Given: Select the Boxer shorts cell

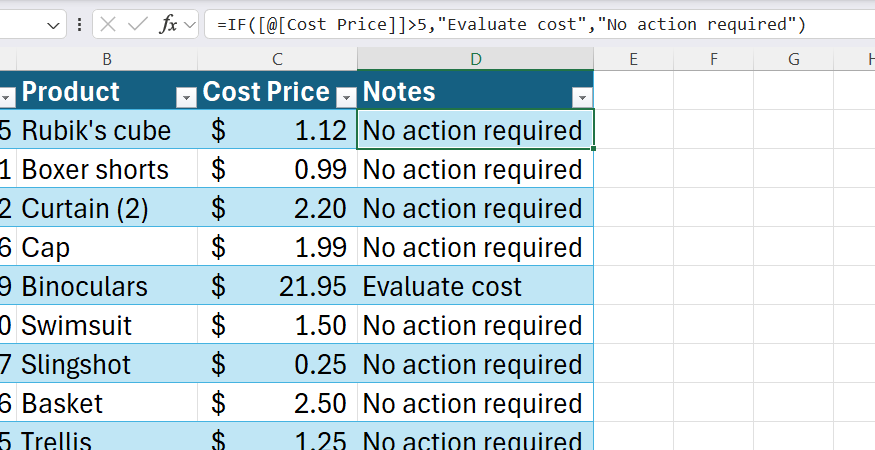Looking at the screenshot, I should [107, 169].
